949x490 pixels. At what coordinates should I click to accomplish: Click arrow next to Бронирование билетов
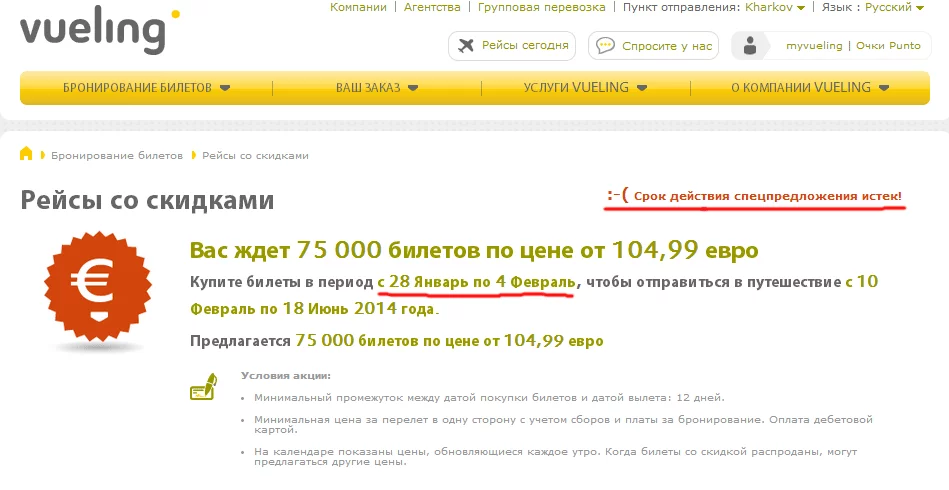225,88
